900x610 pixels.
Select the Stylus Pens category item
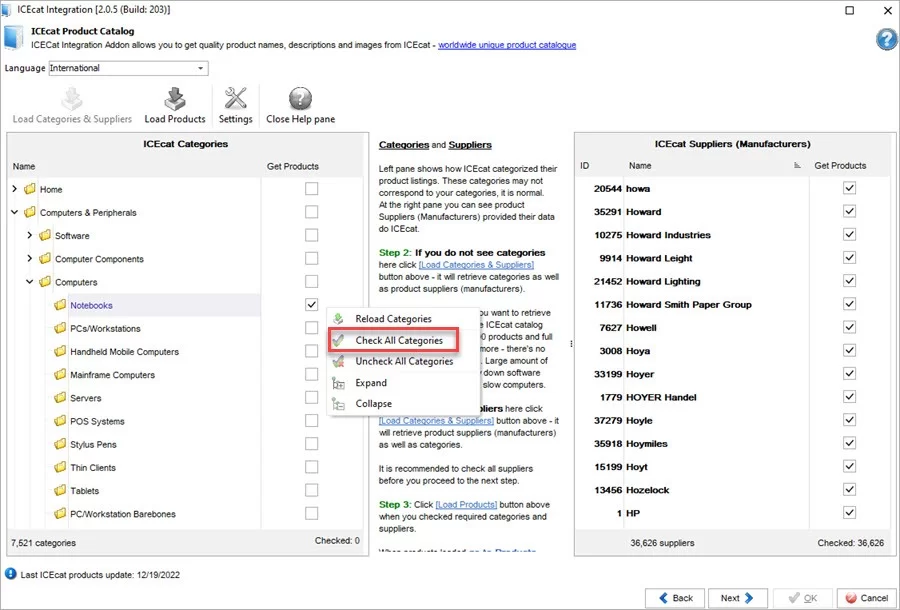pyautogui.click(x=93, y=444)
